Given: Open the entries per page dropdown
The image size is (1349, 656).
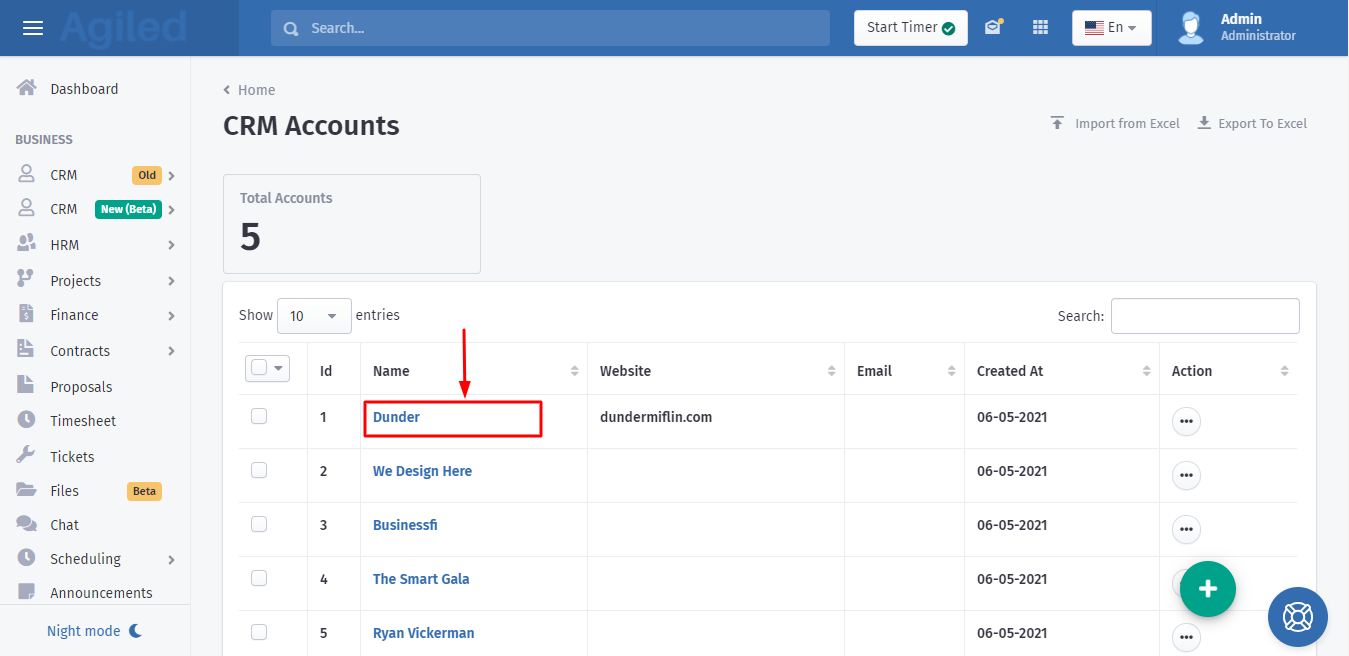Looking at the screenshot, I should 314,316.
